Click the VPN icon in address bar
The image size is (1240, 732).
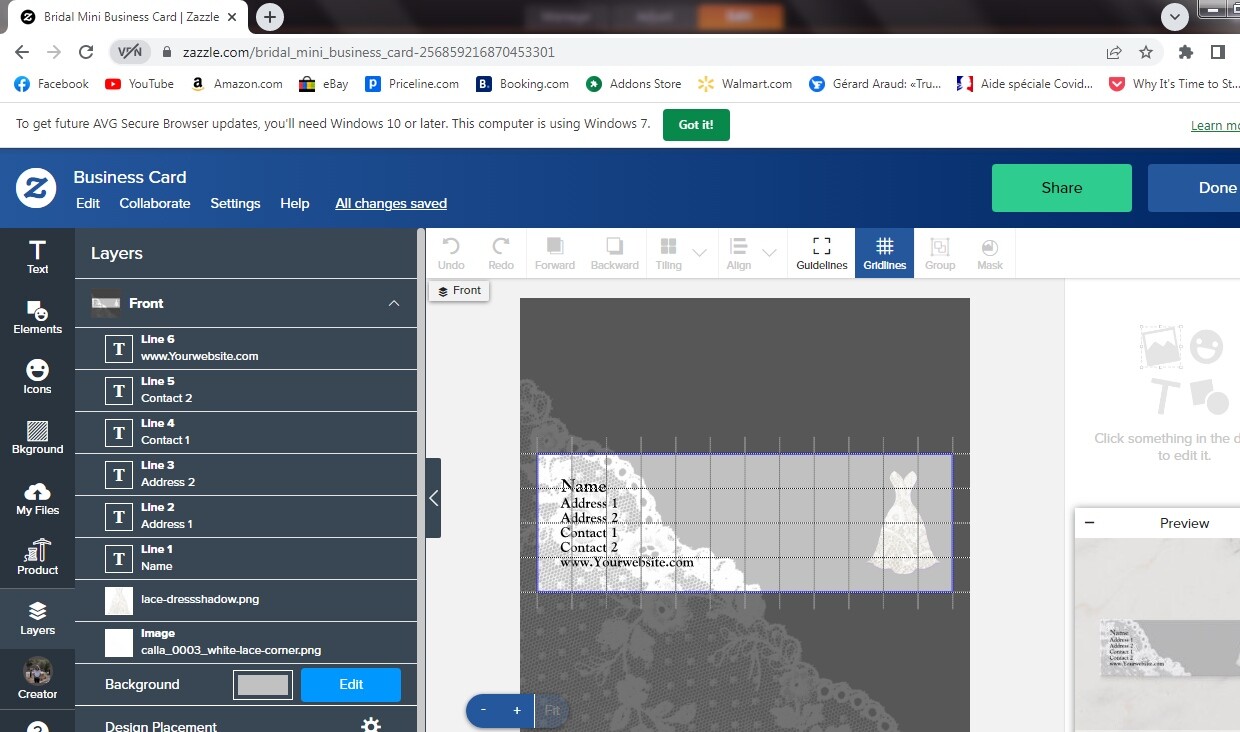pos(130,52)
